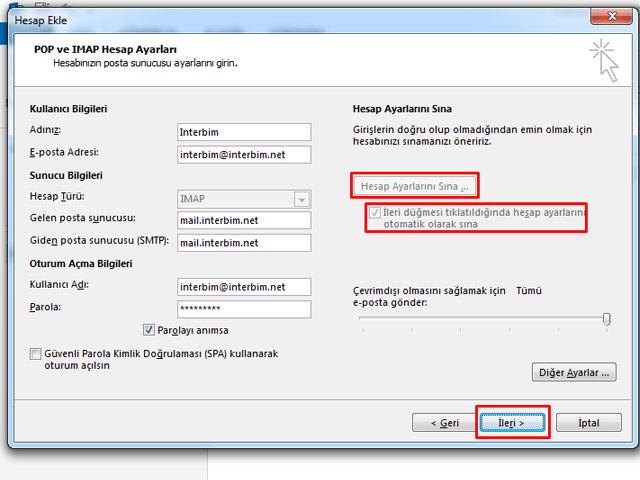
Task: Enable Güvenli Parola Kimlik Doğrulaması (SPA) checkbox
Action: pos(36,354)
